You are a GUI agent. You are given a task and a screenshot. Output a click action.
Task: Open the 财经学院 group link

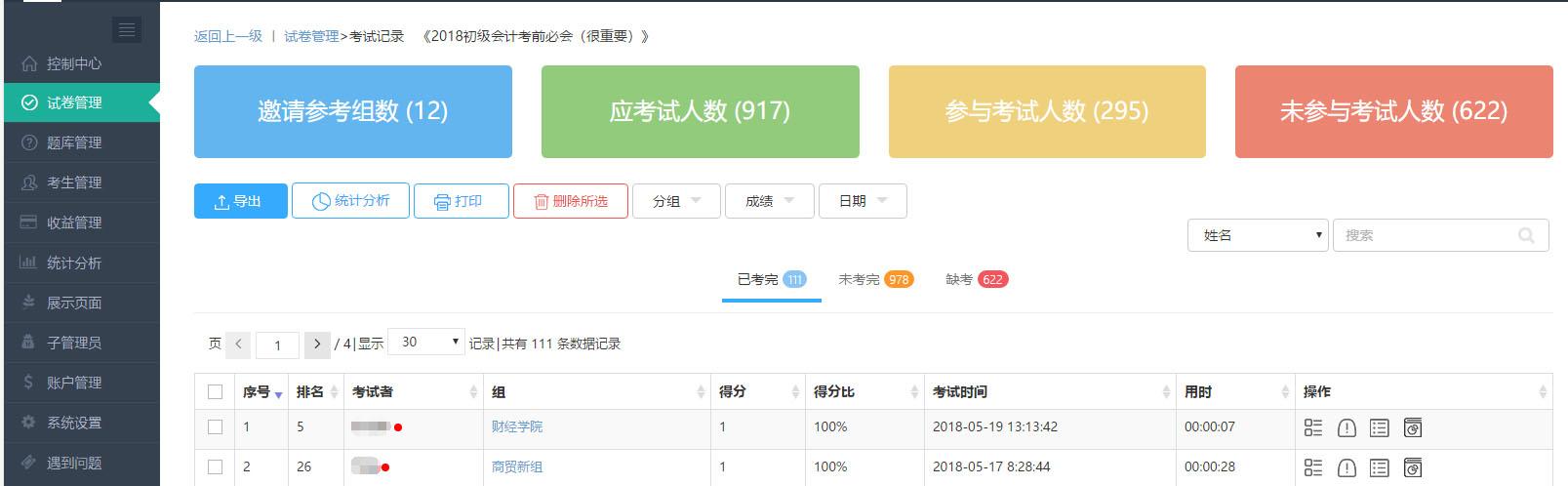(517, 427)
